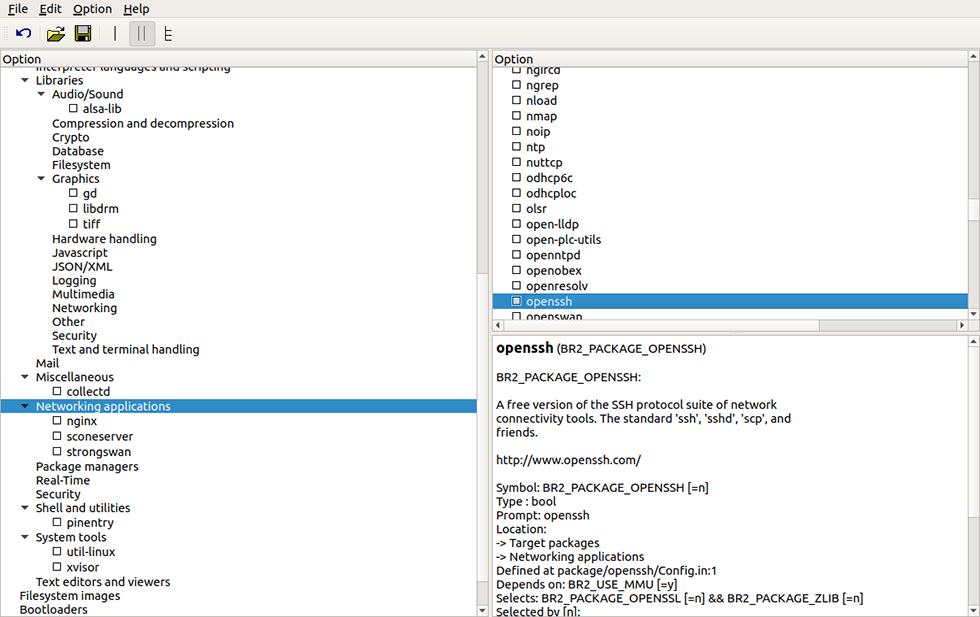
Task: Click the left pane Option column header
Action: pyautogui.click(x=238, y=59)
